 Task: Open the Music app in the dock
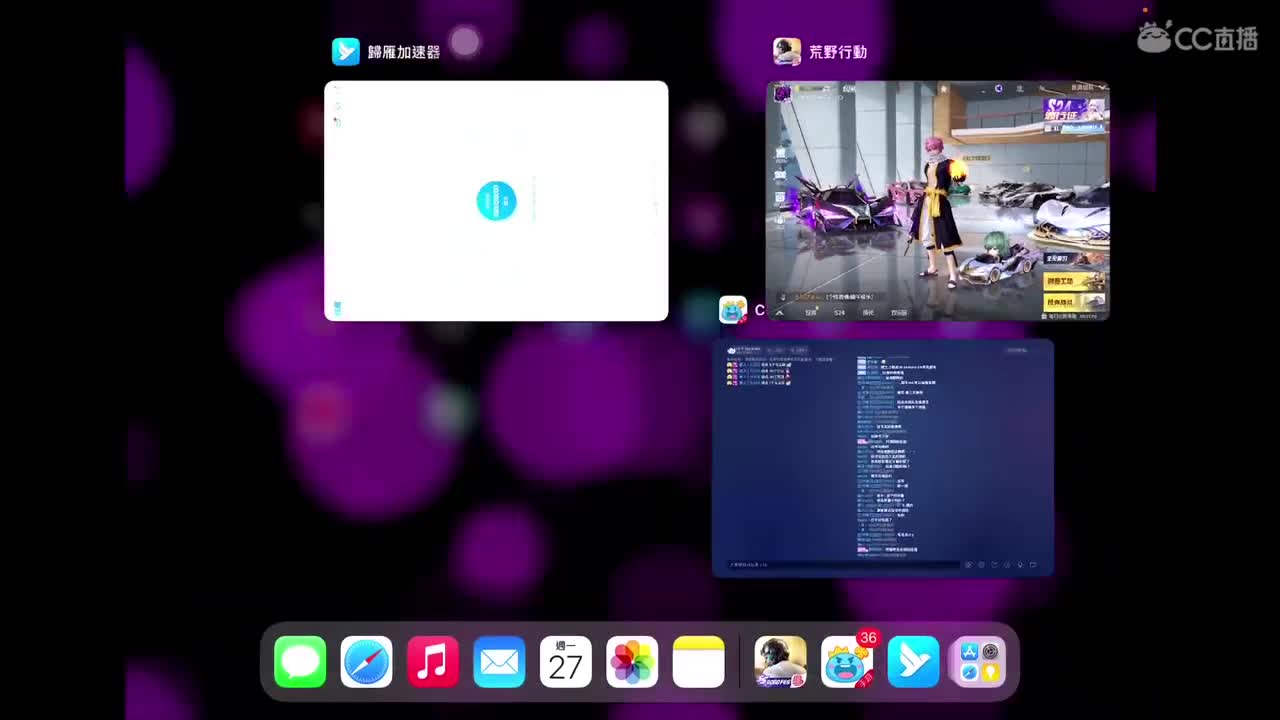[433, 662]
